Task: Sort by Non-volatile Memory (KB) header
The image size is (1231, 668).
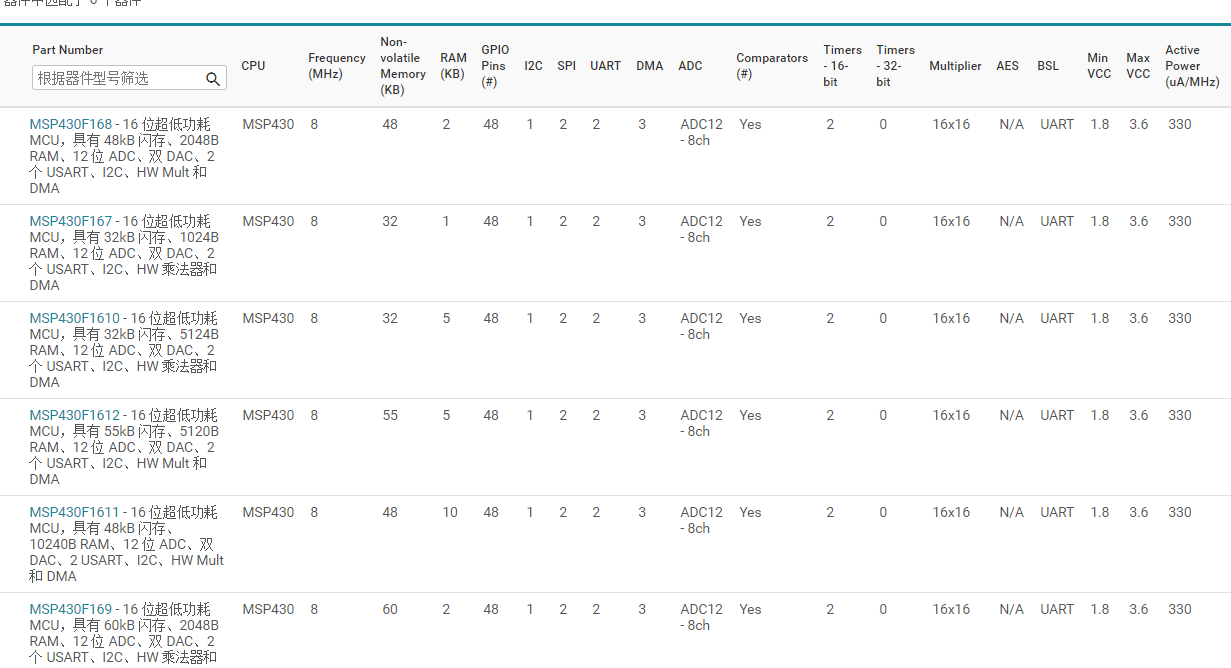Action: pos(402,66)
